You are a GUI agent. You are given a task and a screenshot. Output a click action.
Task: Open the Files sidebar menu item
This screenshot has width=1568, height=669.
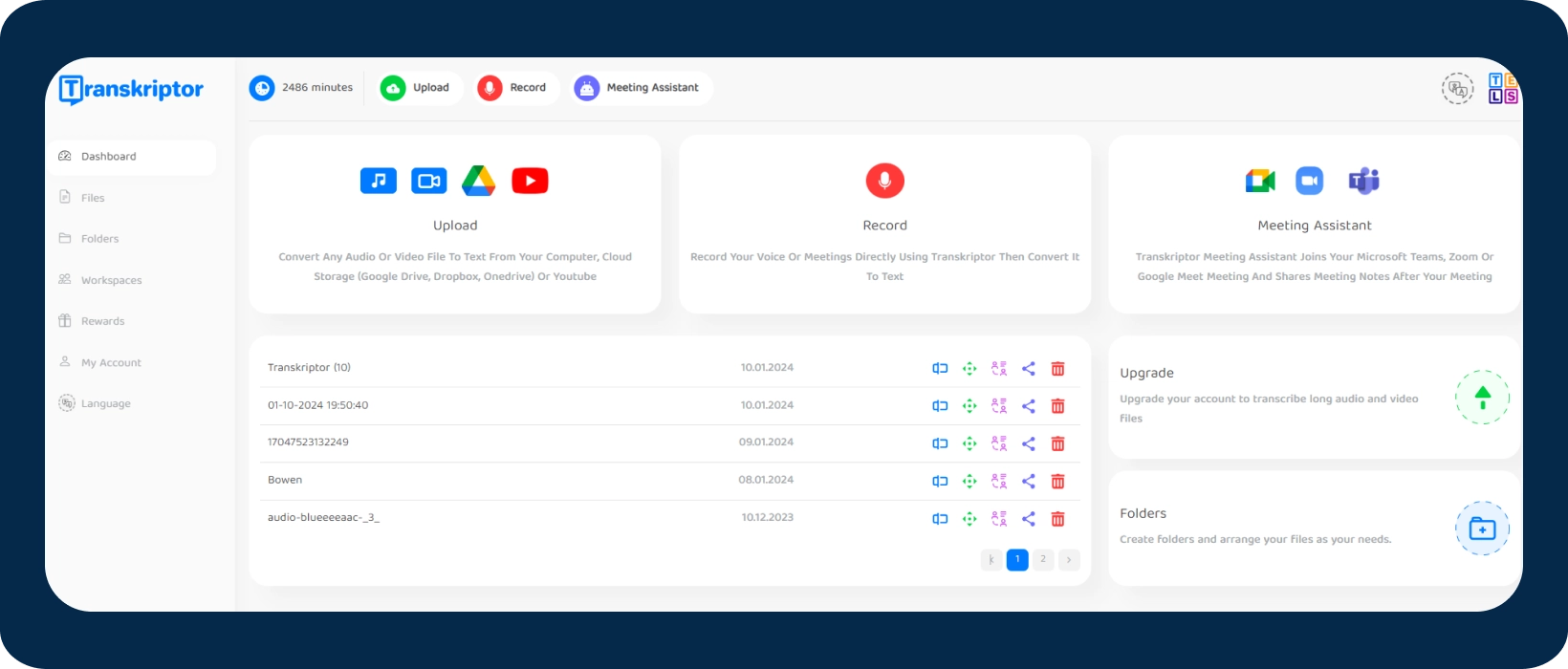pyautogui.click(x=93, y=198)
